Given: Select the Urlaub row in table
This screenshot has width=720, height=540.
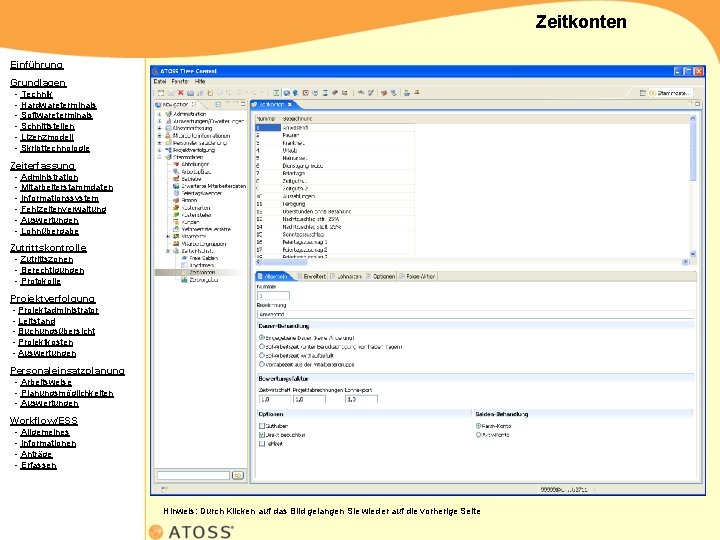Looking at the screenshot, I should click(335, 151).
